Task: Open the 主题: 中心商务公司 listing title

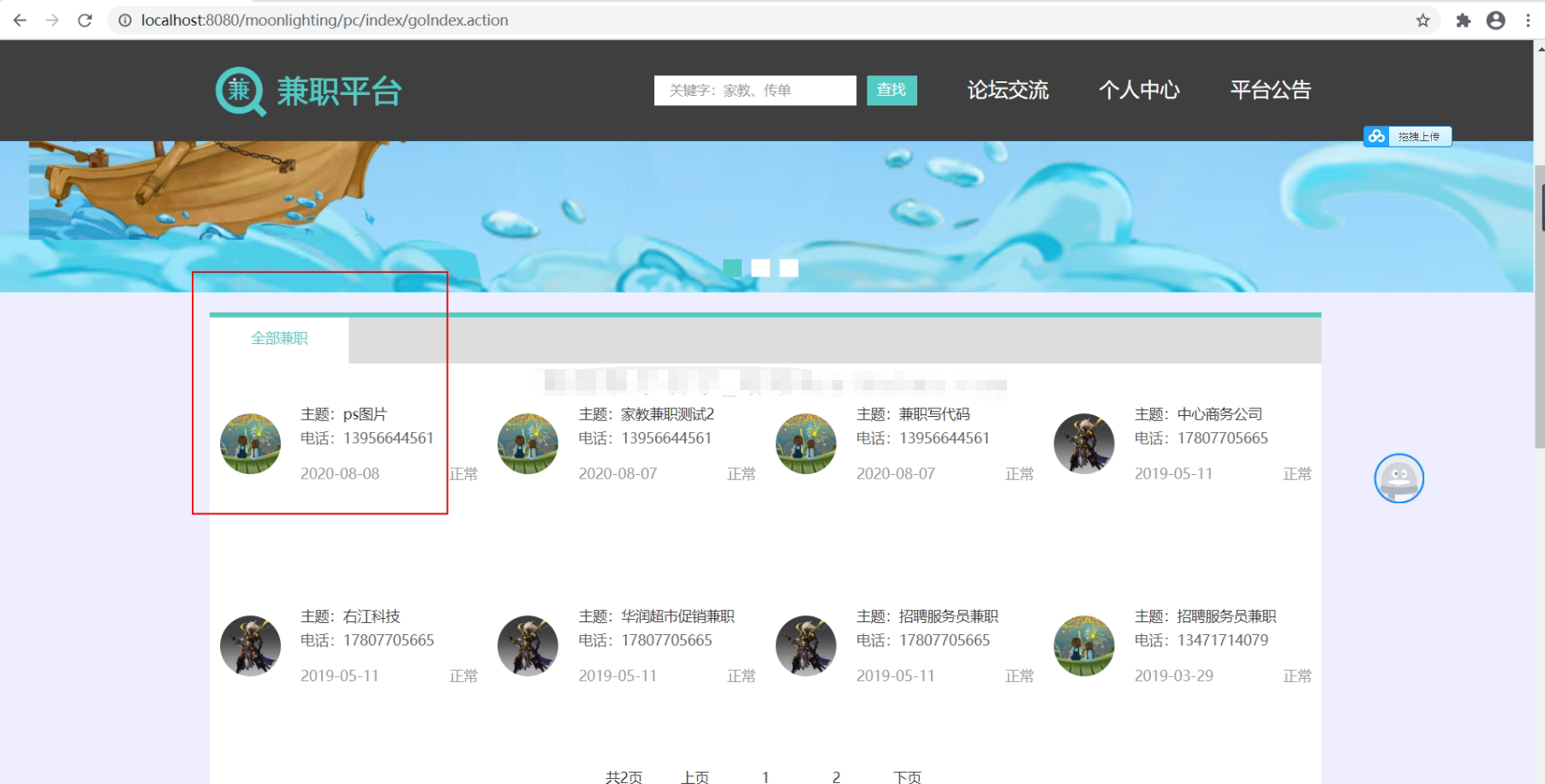Action: [1198, 414]
